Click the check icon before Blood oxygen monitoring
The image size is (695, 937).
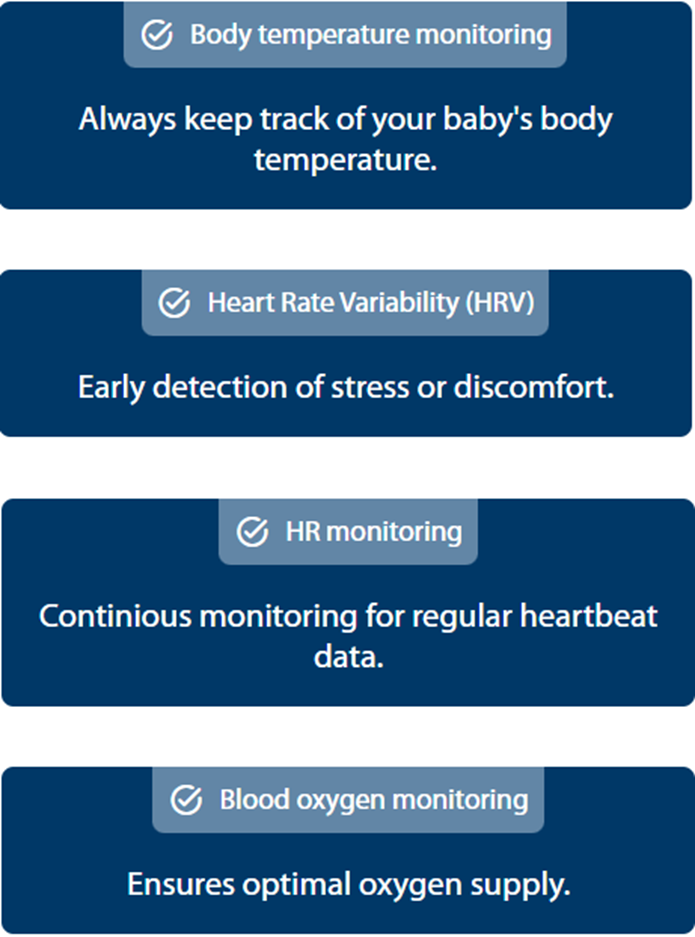[187, 800]
